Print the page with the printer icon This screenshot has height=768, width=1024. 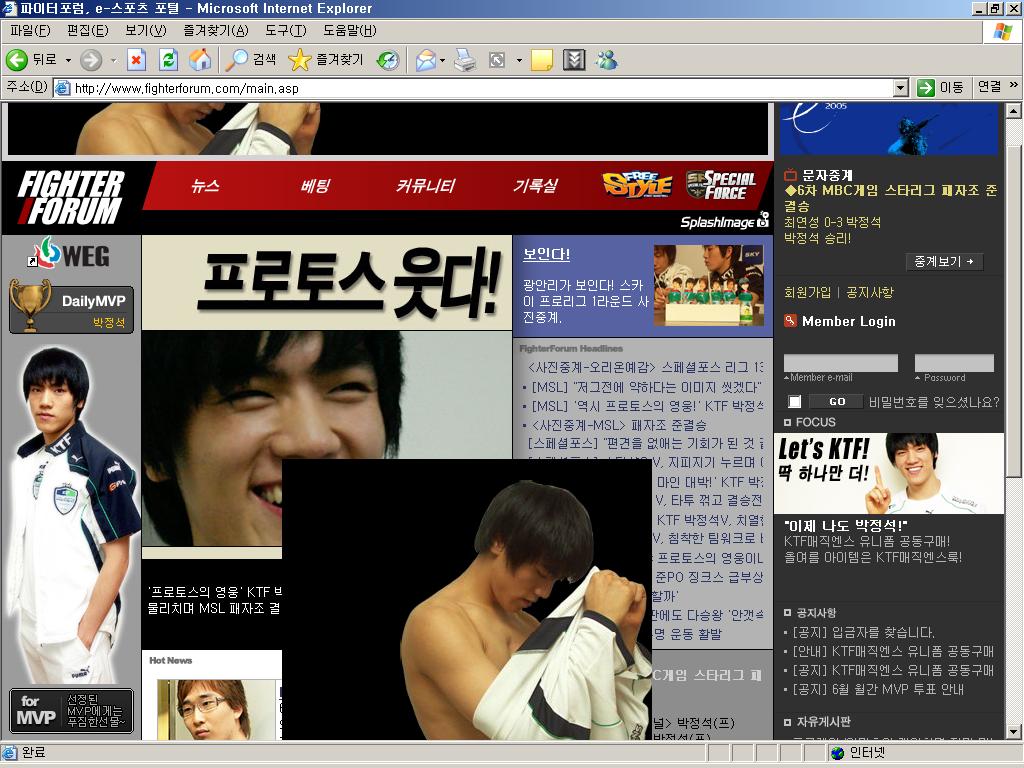(x=465, y=60)
